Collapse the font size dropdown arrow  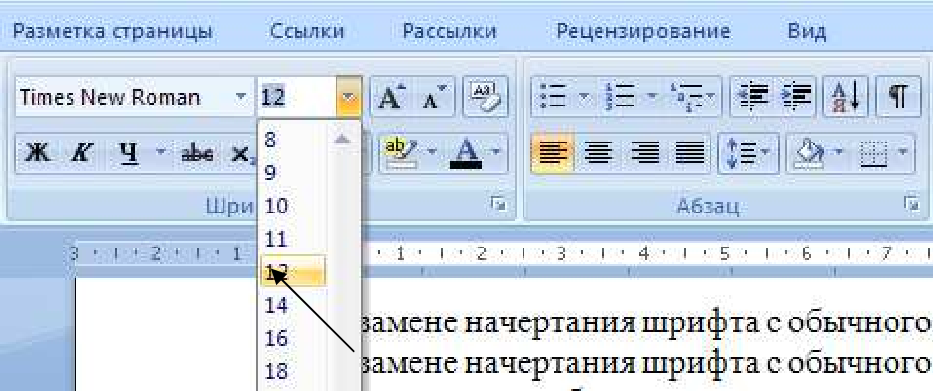click(x=349, y=96)
